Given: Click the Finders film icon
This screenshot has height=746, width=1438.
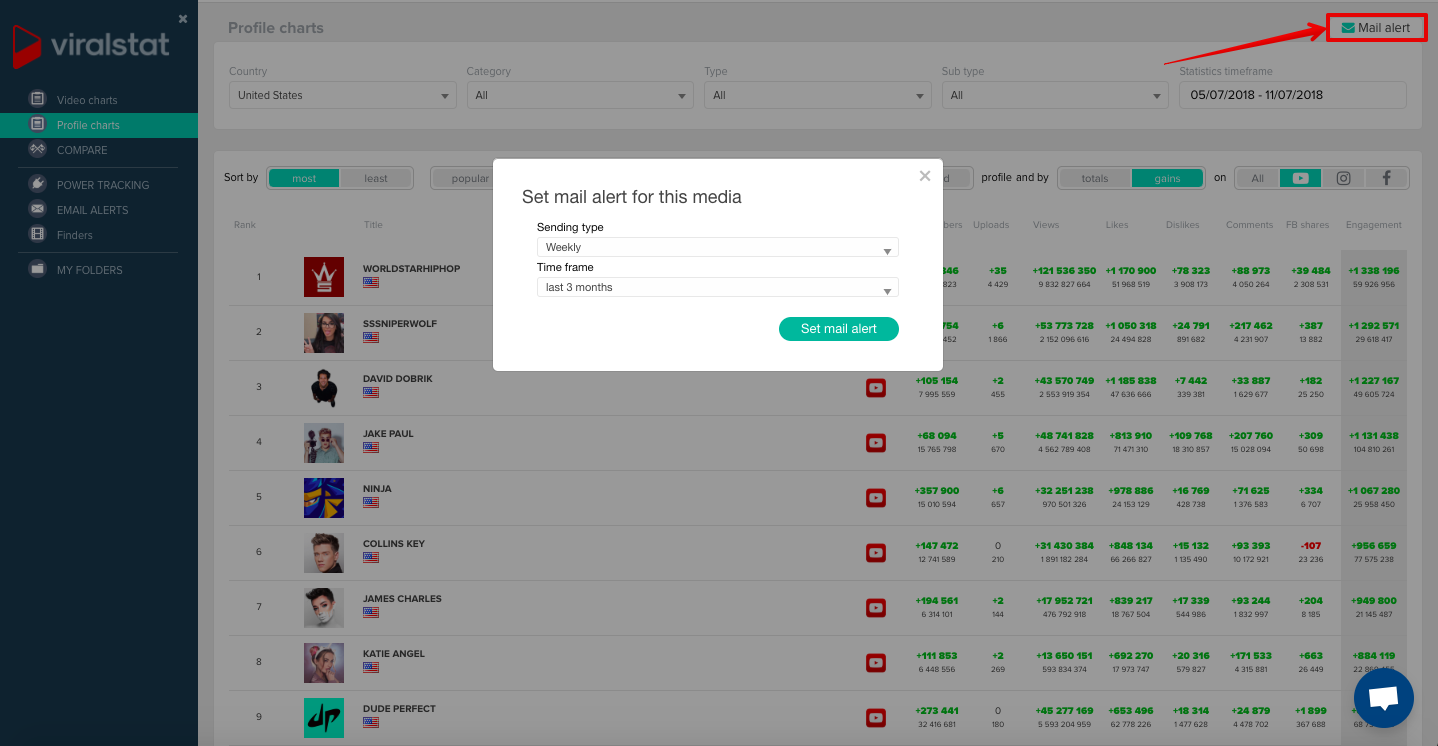Looking at the screenshot, I should 38,234.
